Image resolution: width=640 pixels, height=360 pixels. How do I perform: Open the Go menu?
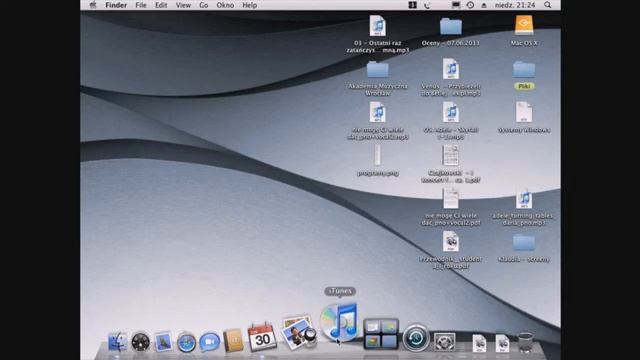pyautogui.click(x=204, y=5)
